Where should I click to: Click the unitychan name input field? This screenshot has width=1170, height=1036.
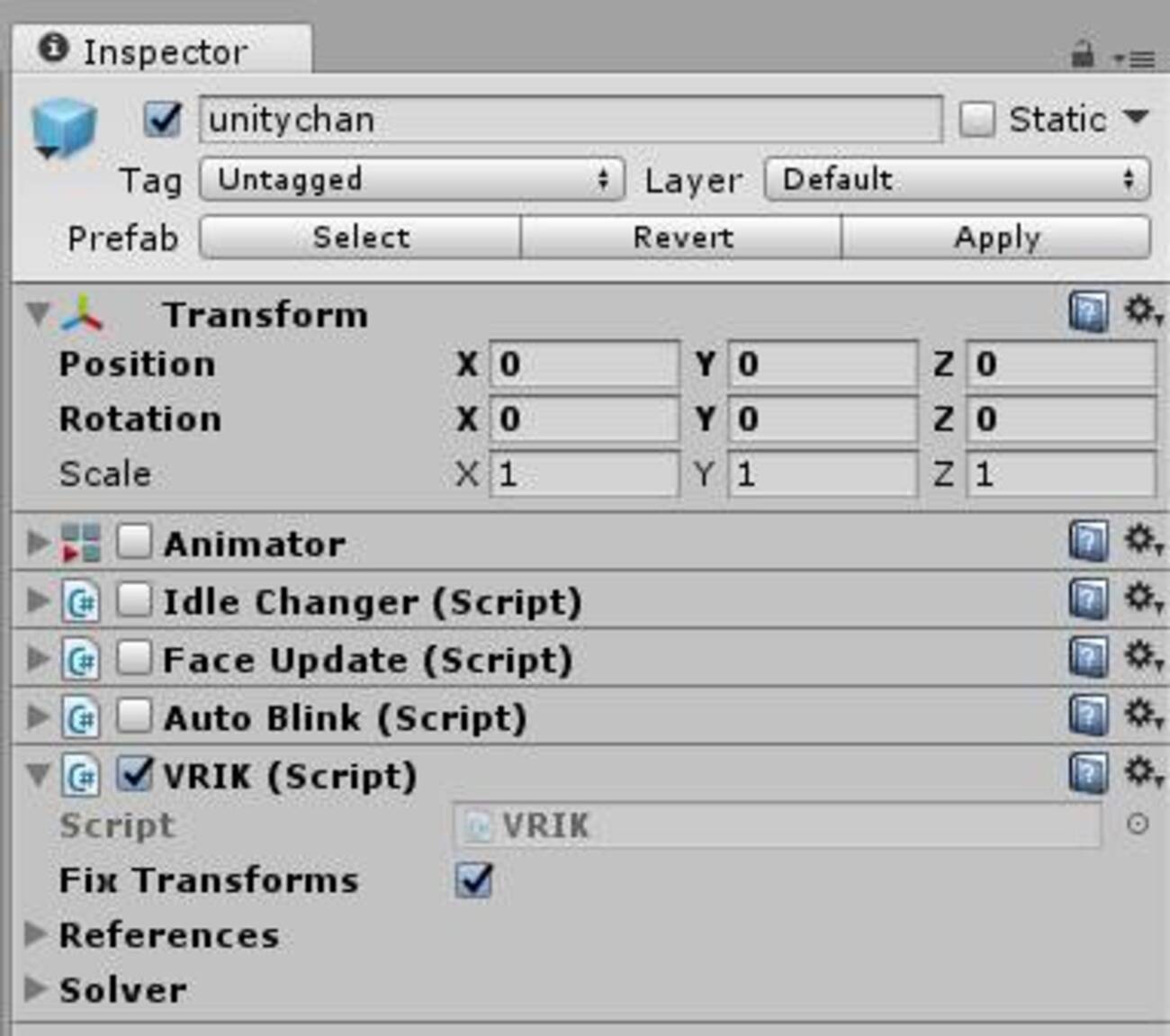pos(571,120)
